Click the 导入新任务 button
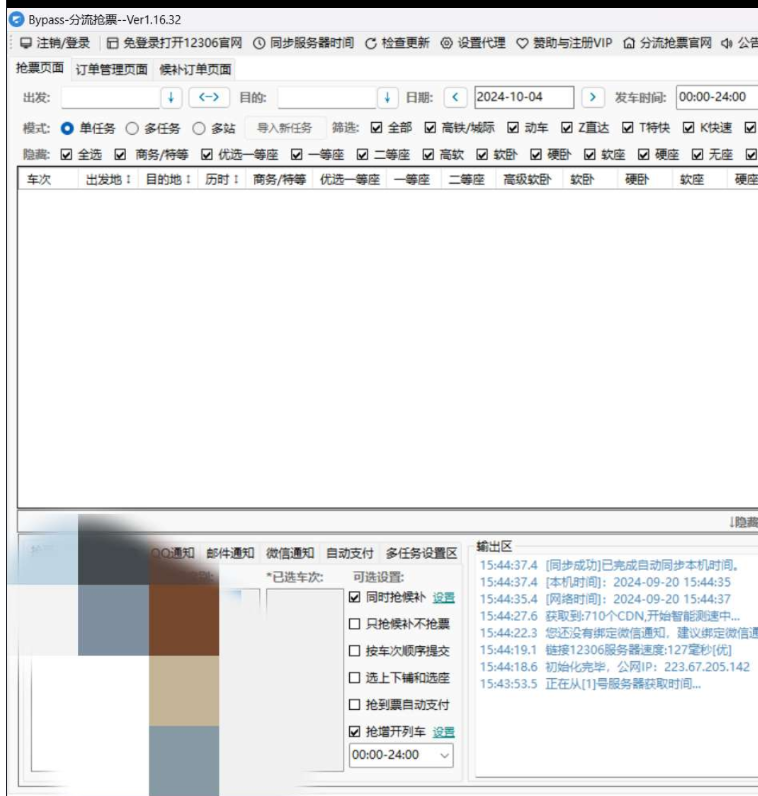 [x=284, y=128]
